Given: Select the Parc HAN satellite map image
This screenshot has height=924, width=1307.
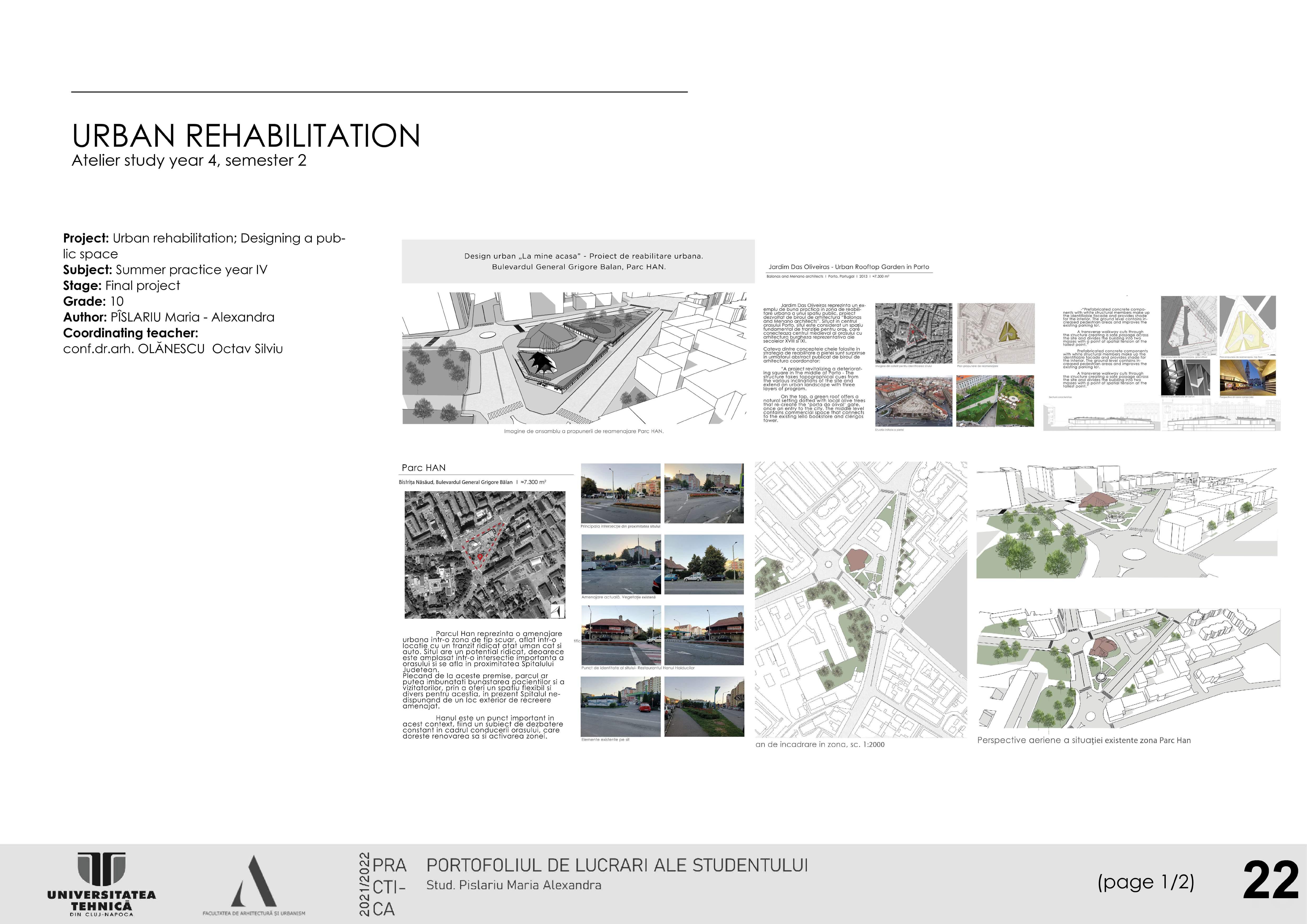Looking at the screenshot, I should [x=484, y=555].
